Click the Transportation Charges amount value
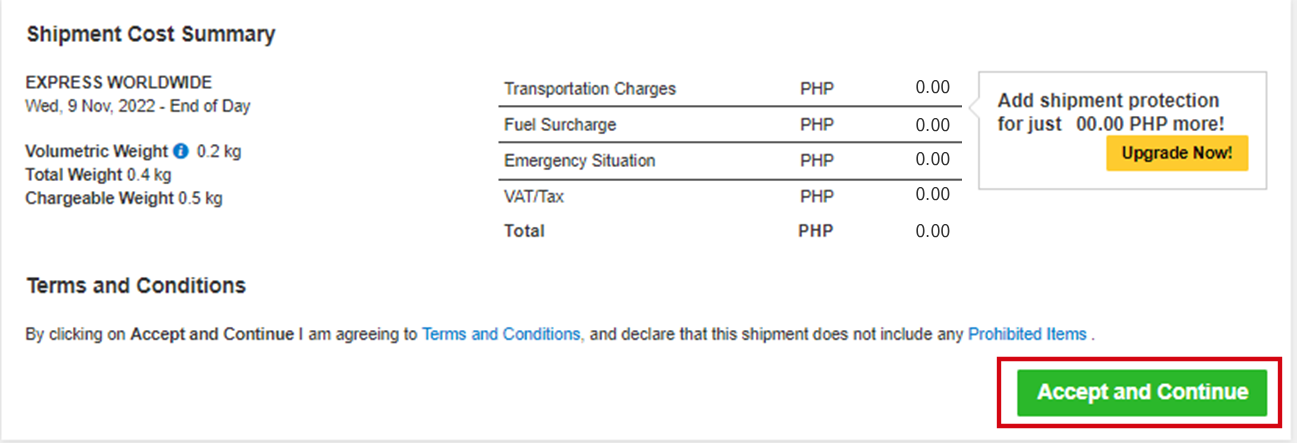Screen dimensions: 1297x443 pos(932,87)
